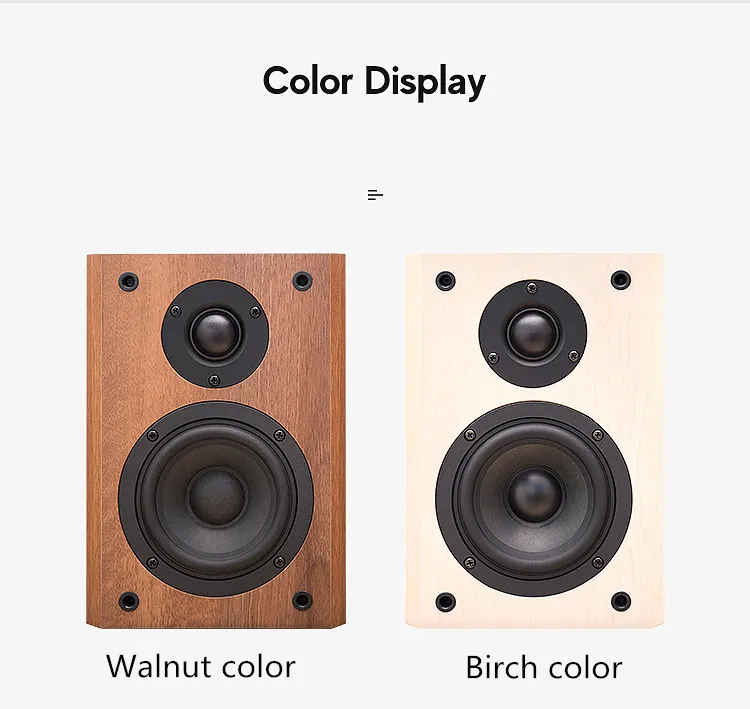Click the birch speaker's woofer dust cap
Screen dimensions: 750x709
534,496
